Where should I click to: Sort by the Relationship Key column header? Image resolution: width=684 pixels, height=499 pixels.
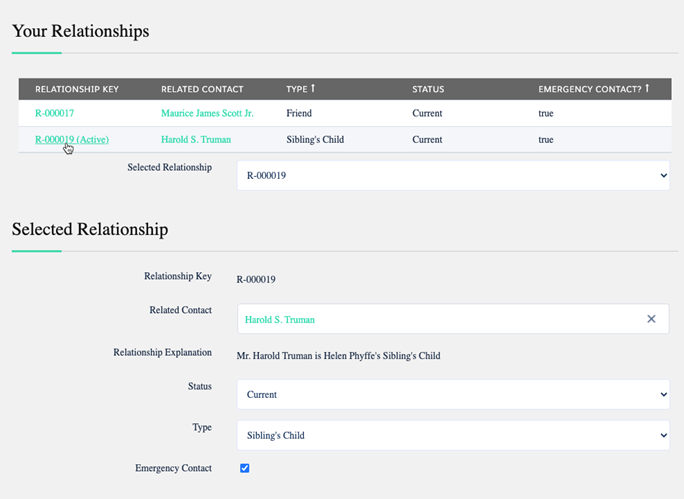pyautogui.click(x=77, y=90)
